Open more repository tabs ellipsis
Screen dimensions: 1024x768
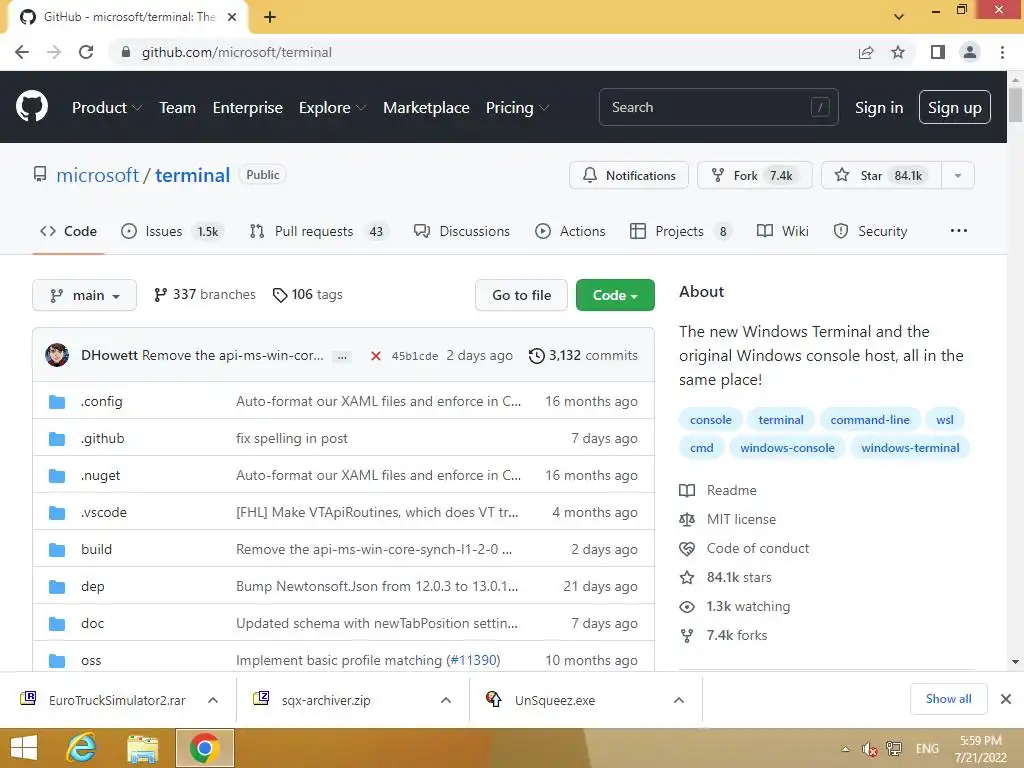click(959, 231)
